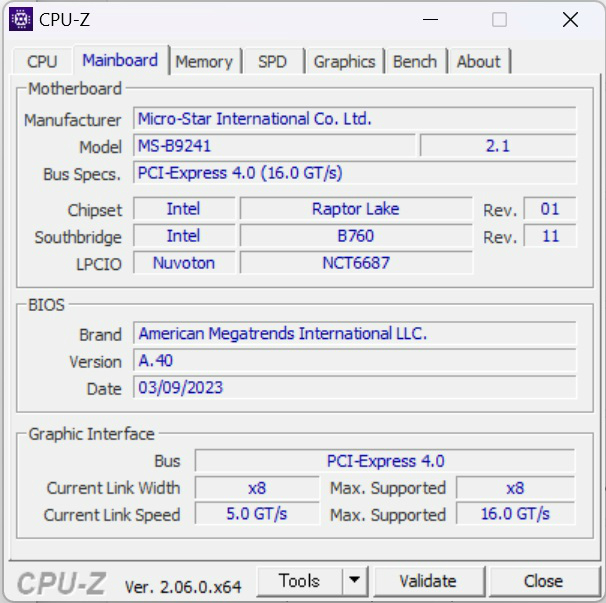Click the Graphic Interface Bus PCI-Express 4.0 value
606x603 pixels.
point(385,461)
